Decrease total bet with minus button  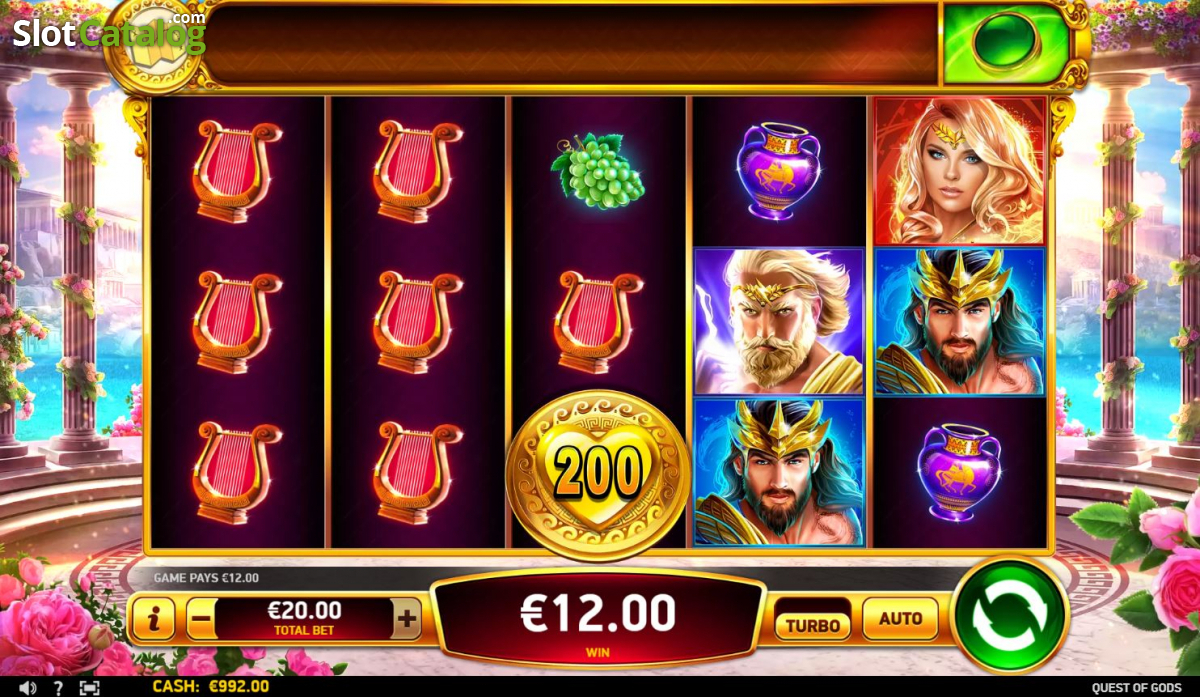point(201,620)
